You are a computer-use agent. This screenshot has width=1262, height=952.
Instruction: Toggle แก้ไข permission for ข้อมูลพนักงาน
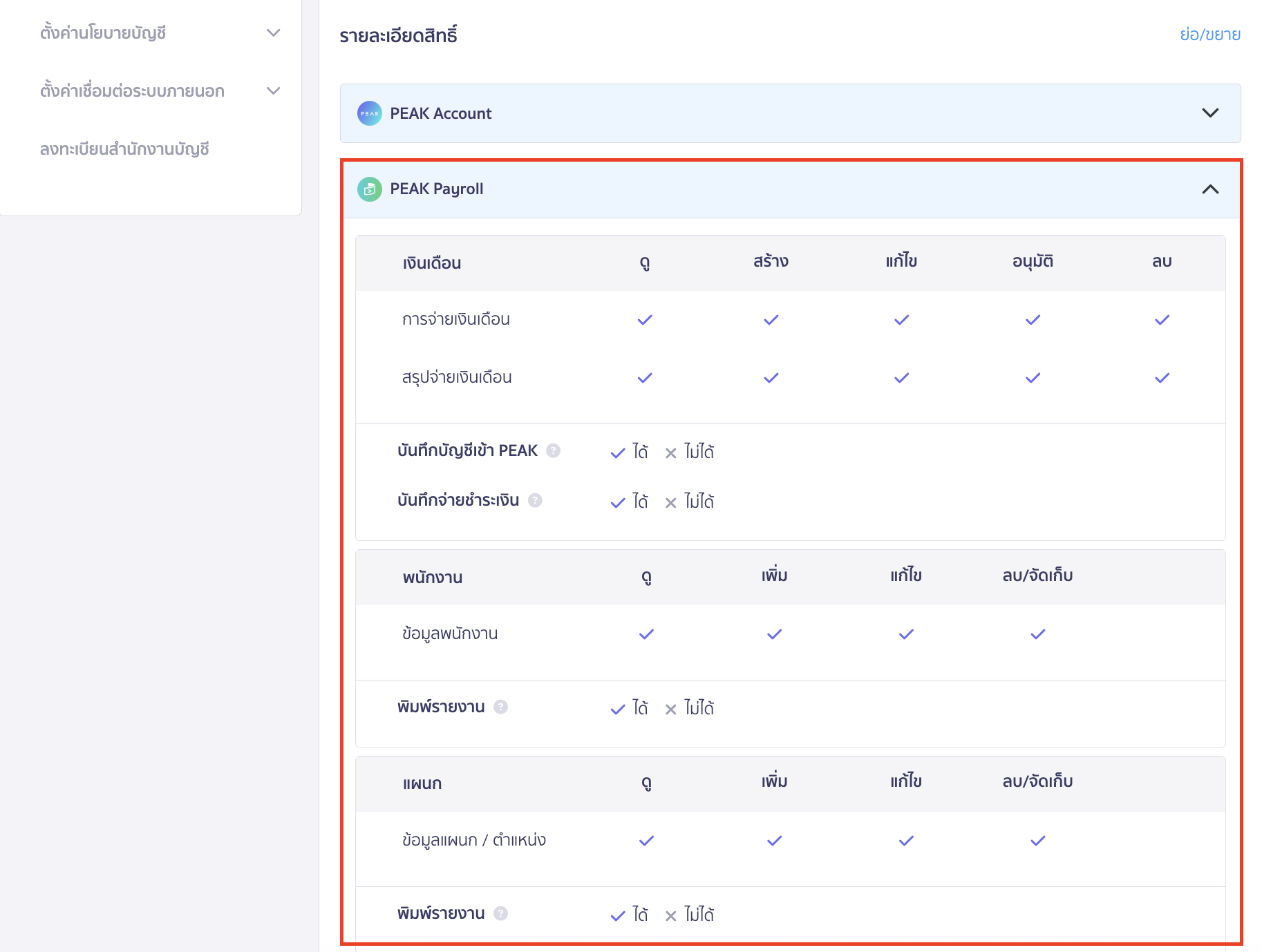pos(906,634)
